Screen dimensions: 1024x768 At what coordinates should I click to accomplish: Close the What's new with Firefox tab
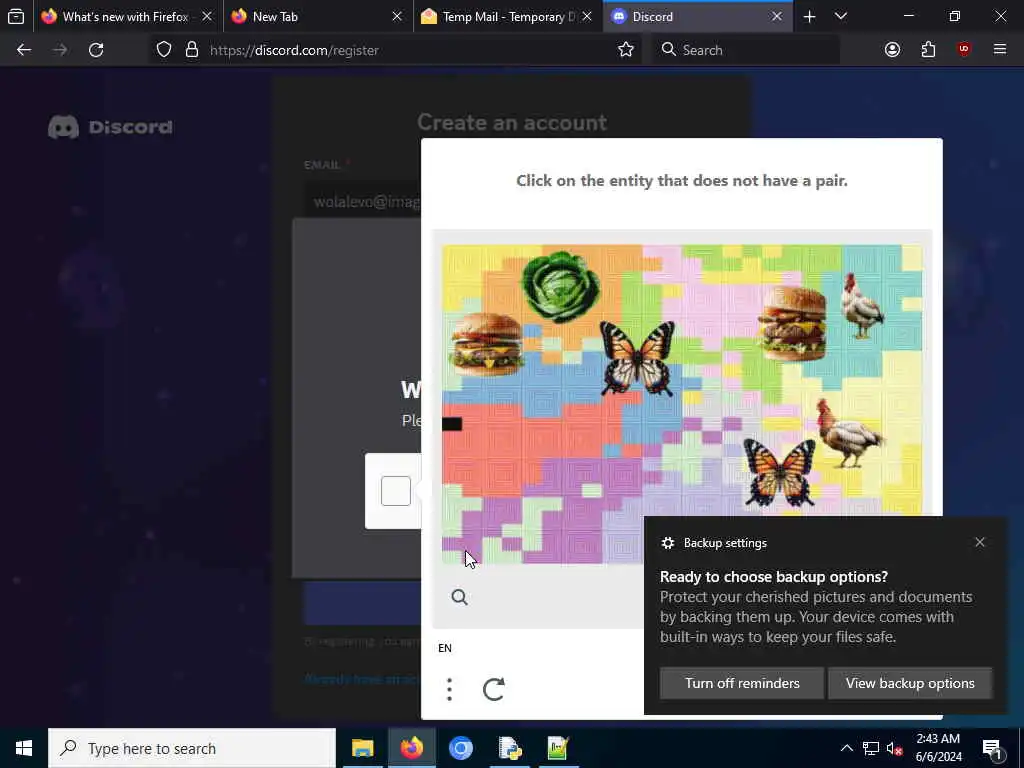pos(206,16)
